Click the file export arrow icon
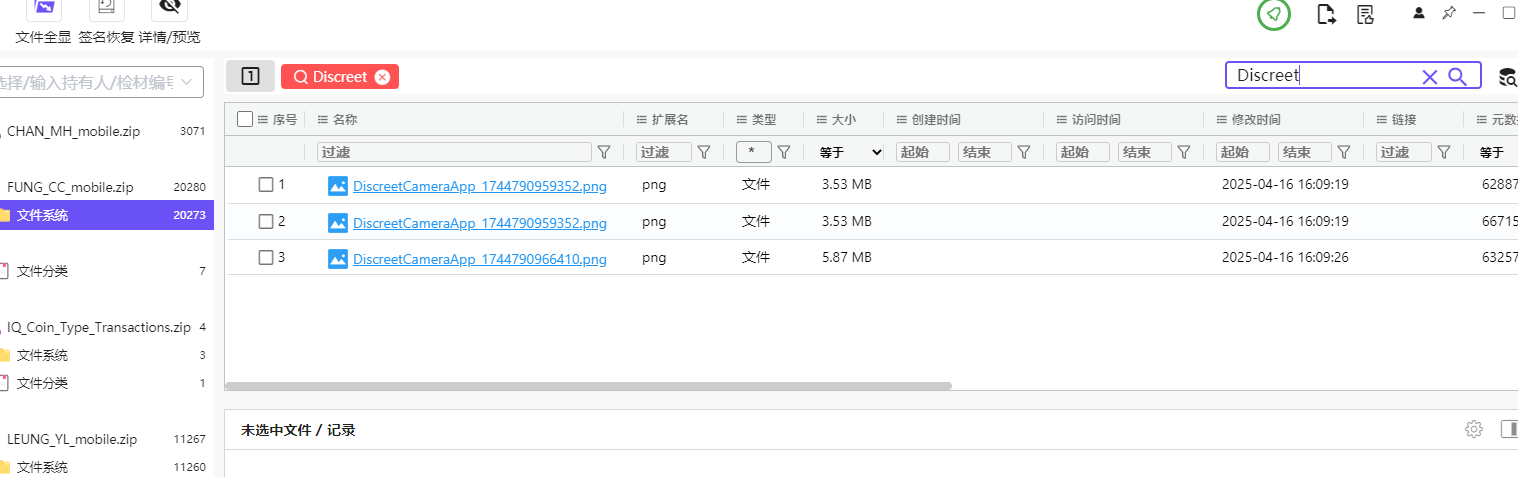The image size is (1518, 477). [1327, 14]
